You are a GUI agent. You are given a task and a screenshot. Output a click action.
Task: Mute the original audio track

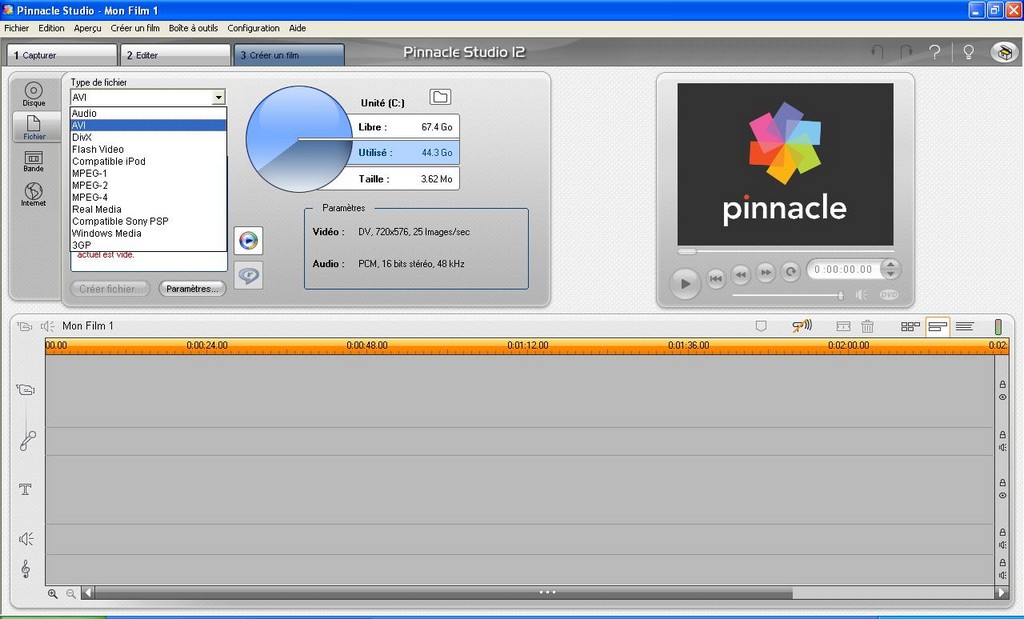point(1002,447)
